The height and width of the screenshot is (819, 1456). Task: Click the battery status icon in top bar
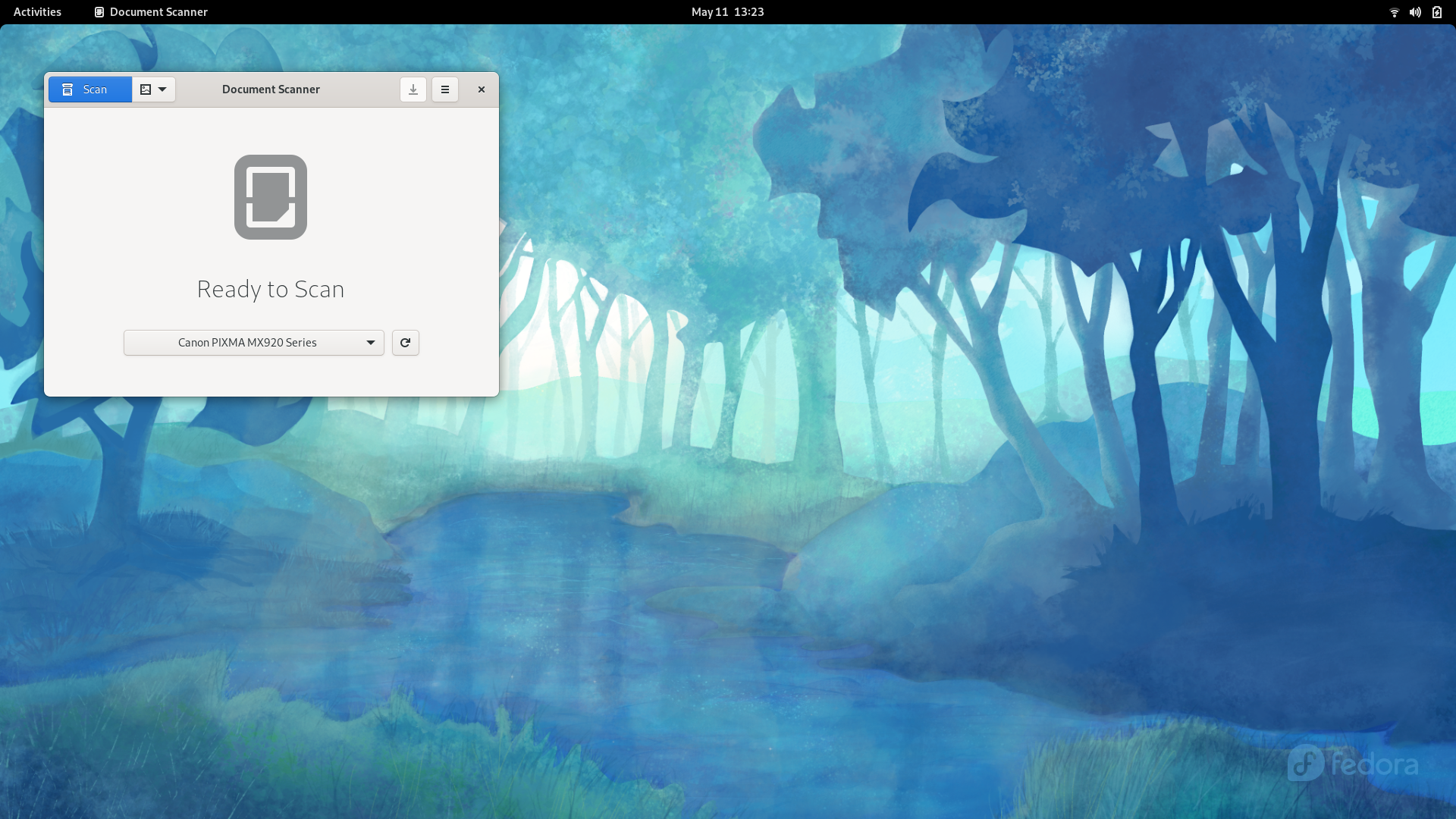[1437, 12]
